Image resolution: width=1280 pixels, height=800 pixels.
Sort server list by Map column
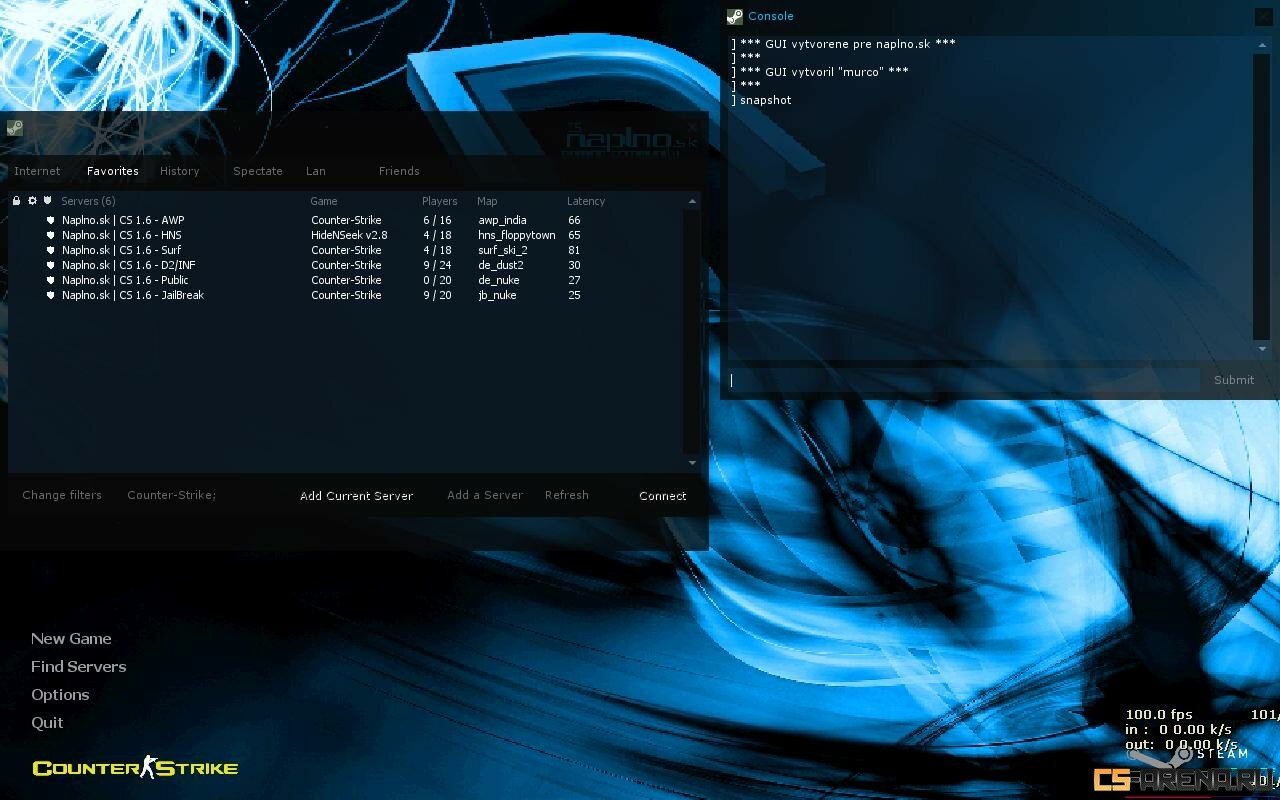[487, 201]
